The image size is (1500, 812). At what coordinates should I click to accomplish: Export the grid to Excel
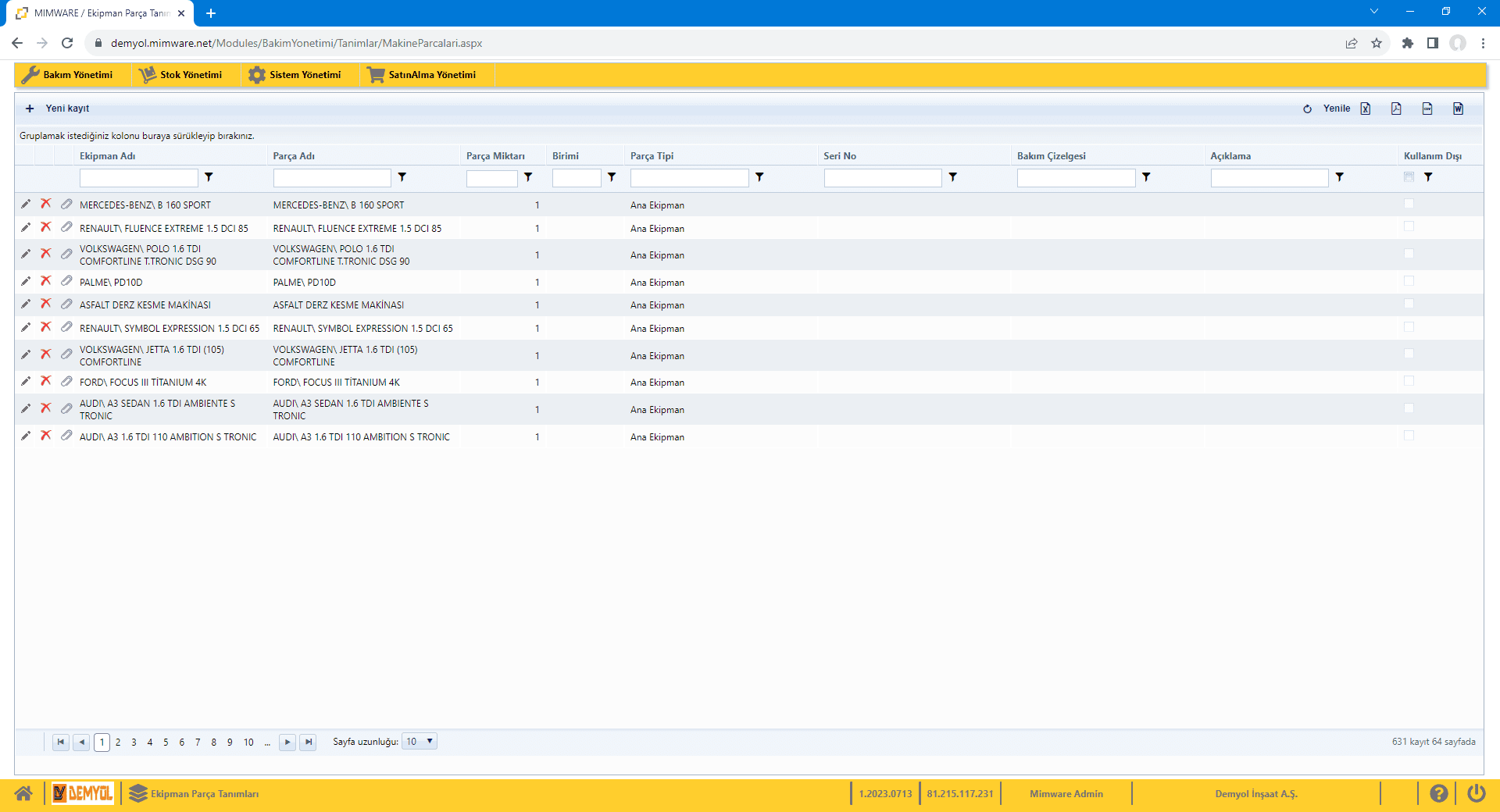tap(1366, 109)
